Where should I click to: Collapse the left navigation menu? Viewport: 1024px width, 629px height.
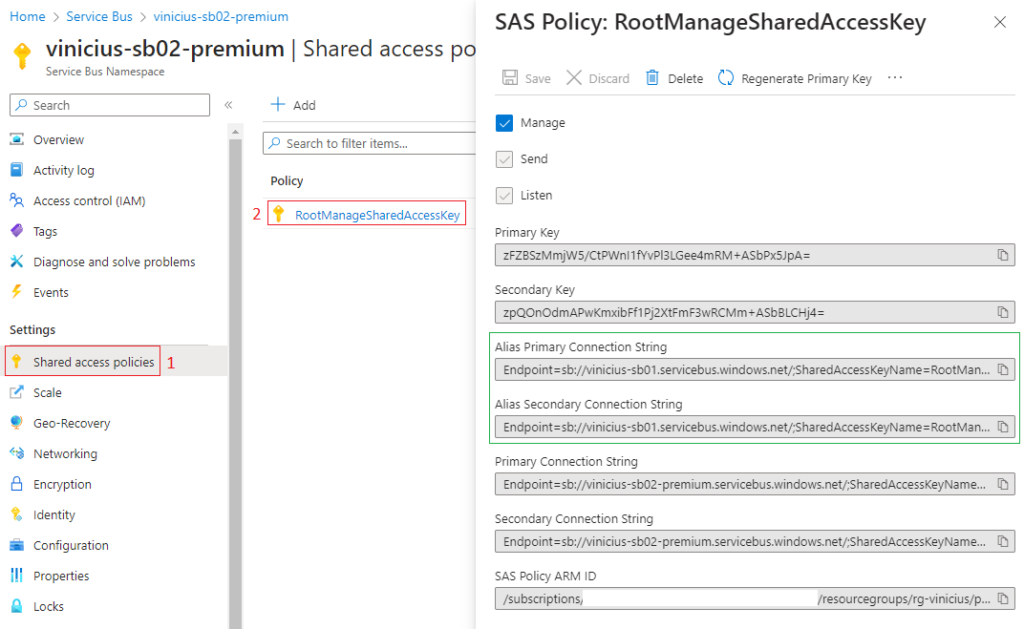coord(229,105)
